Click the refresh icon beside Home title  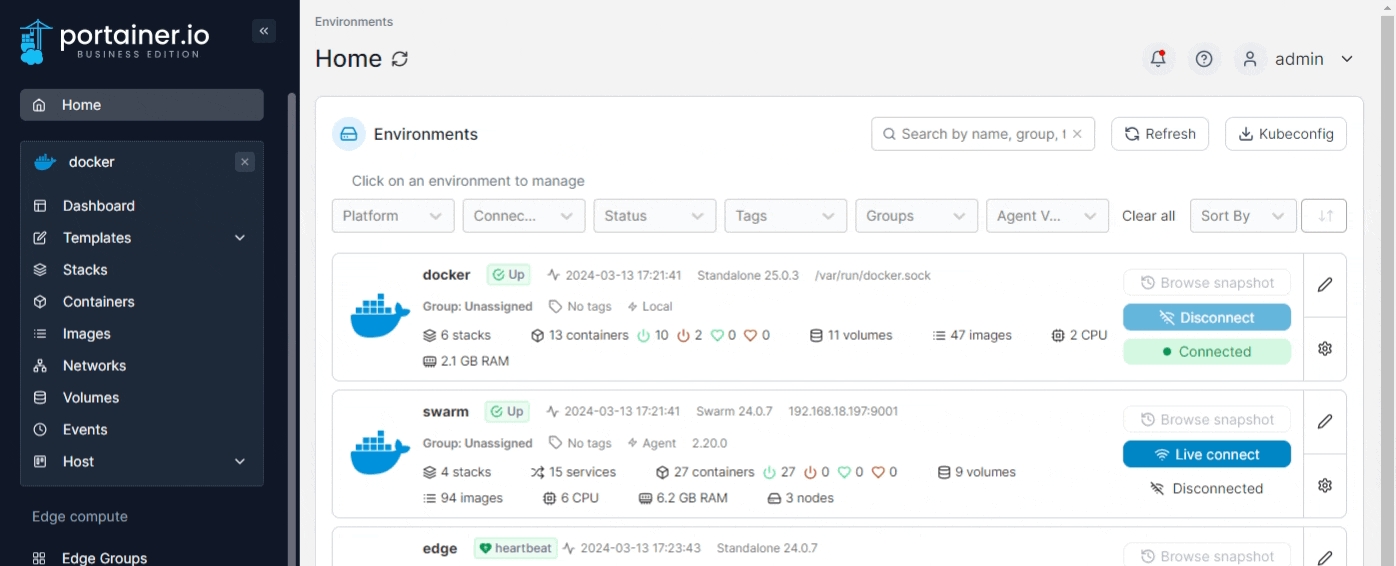[400, 59]
